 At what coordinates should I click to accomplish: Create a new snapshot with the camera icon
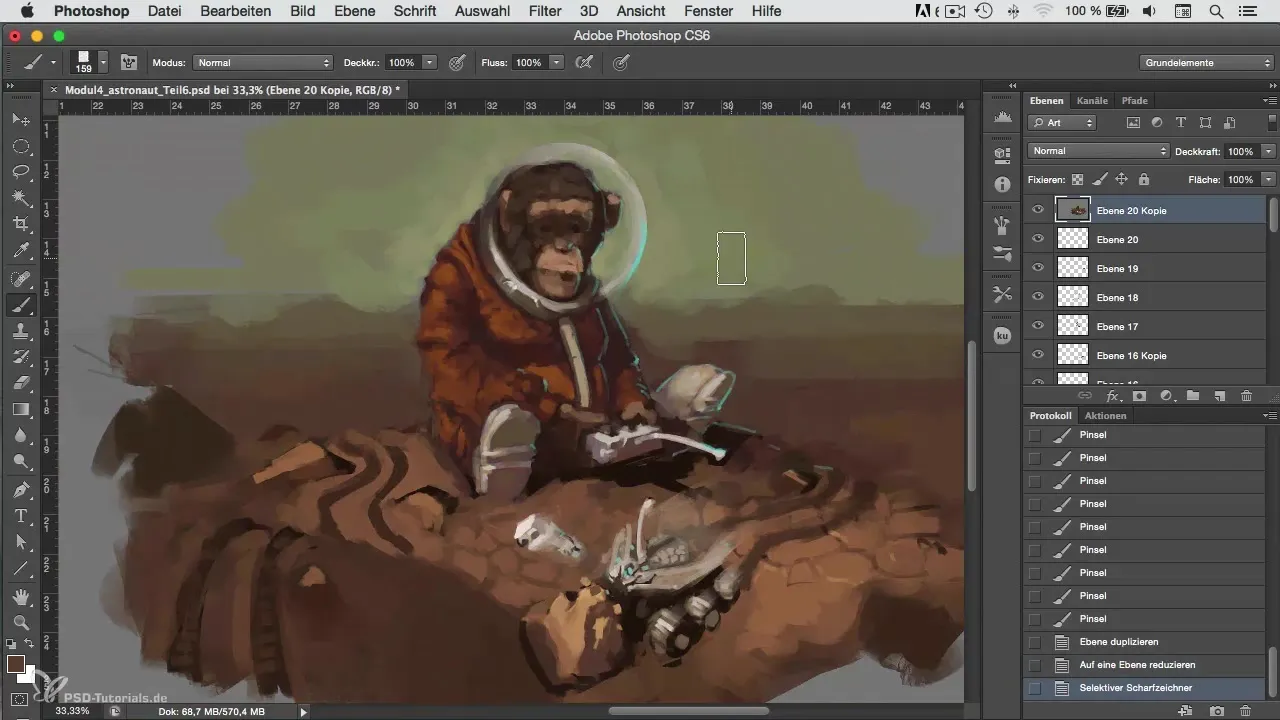point(1217,711)
